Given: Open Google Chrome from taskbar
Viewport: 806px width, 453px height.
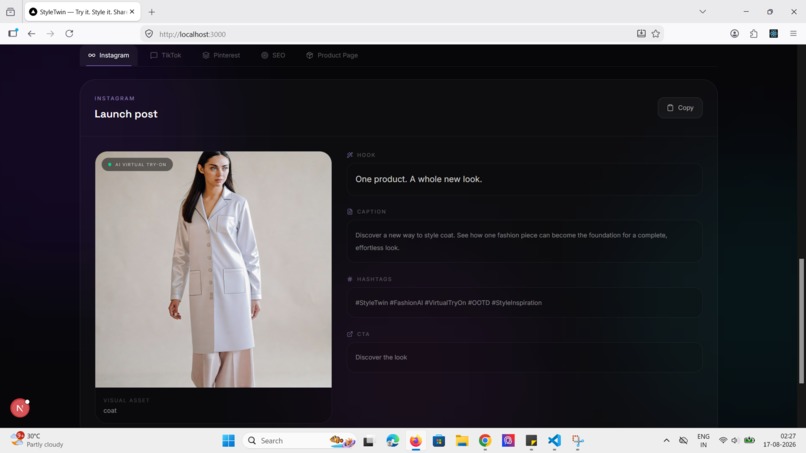Looking at the screenshot, I should (485, 440).
